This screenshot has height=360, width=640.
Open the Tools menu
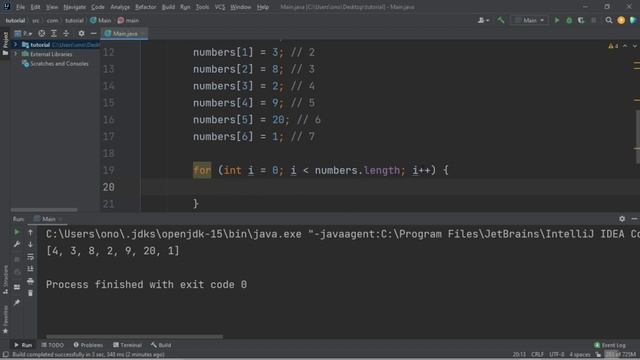(202, 7)
